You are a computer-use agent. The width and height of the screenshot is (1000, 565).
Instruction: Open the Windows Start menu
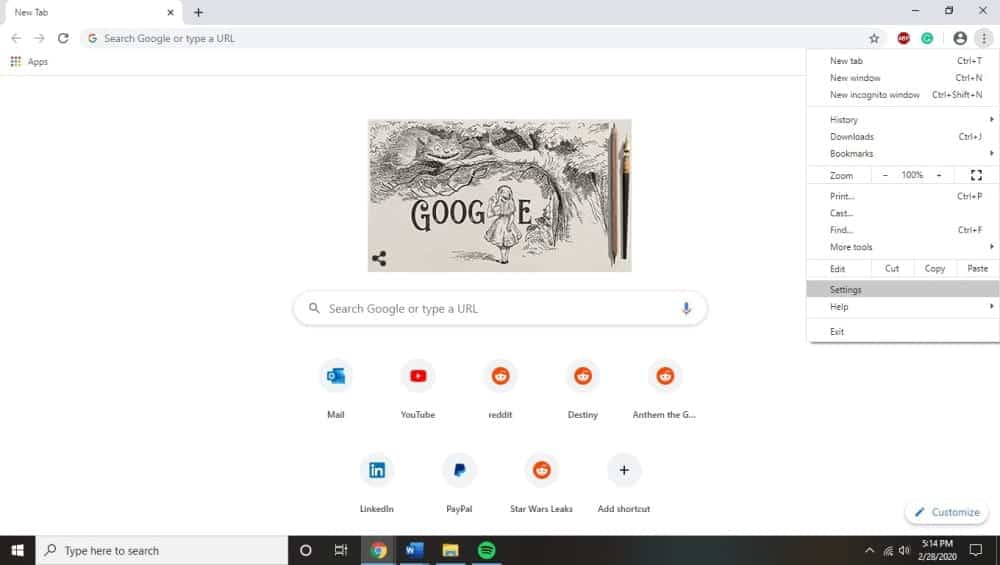pyautogui.click(x=17, y=550)
